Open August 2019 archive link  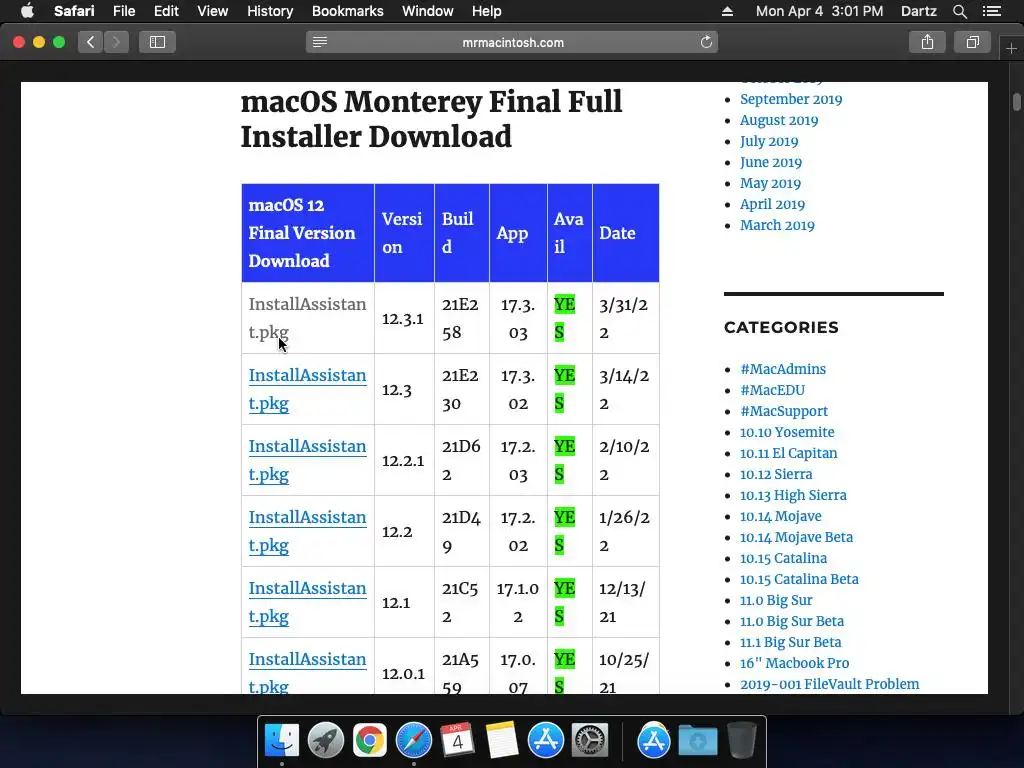(x=778, y=120)
